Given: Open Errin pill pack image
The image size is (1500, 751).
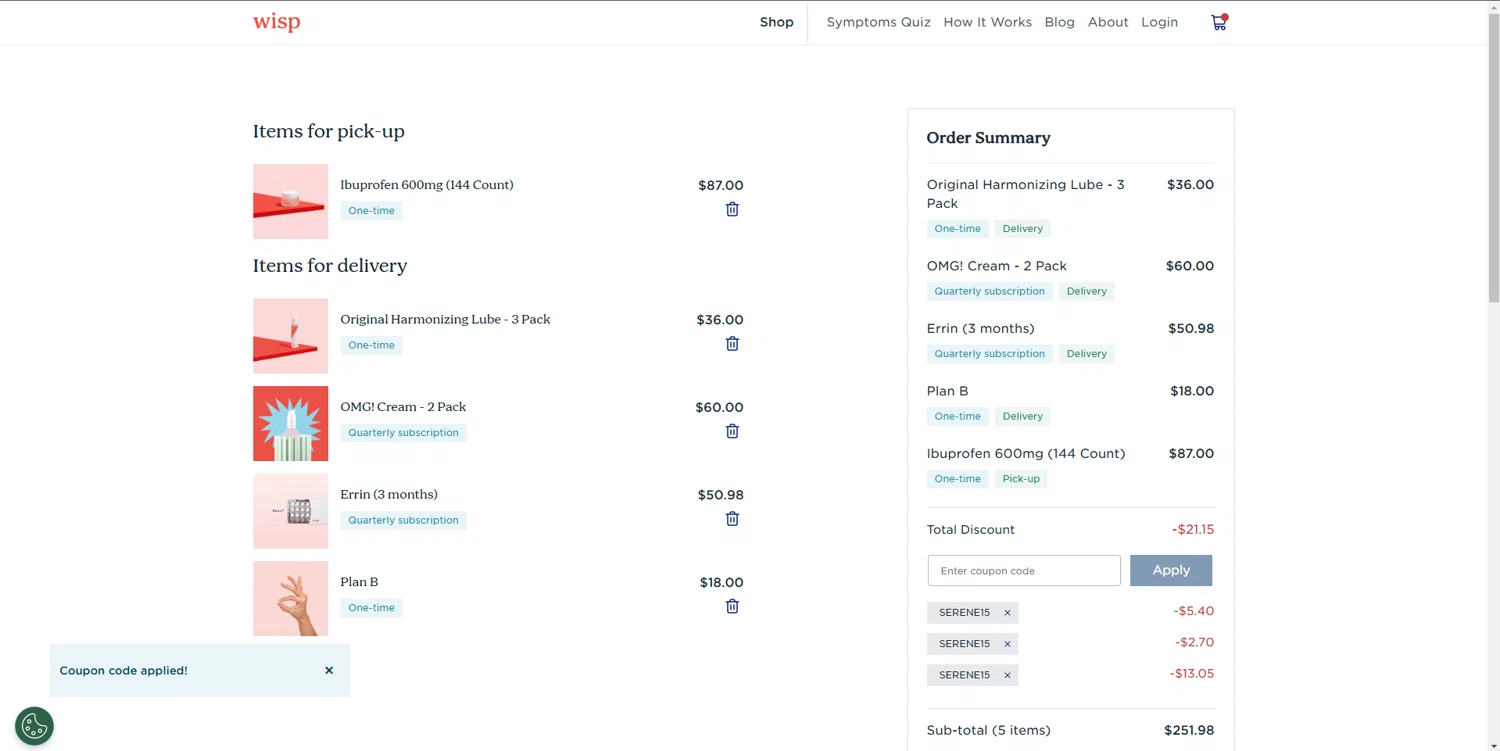Looking at the screenshot, I should point(290,511).
